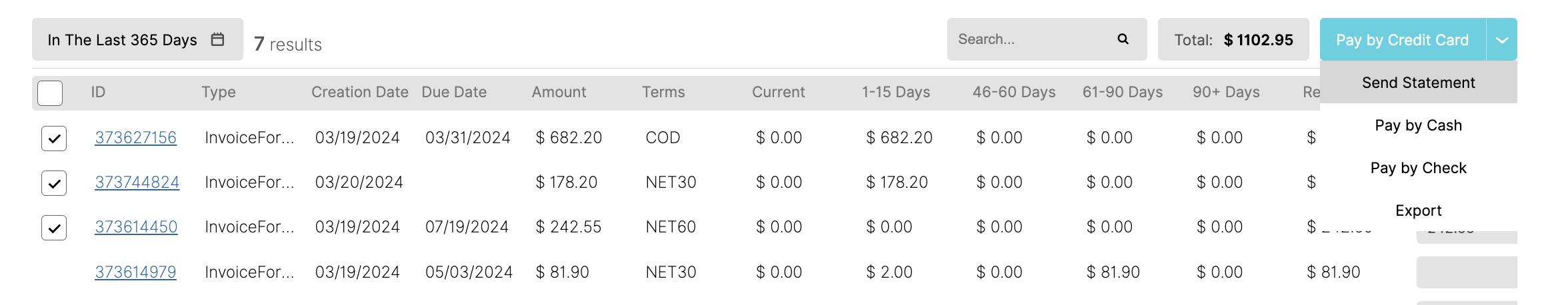Click the Pay by Credit Card button
This screenshot has width=1568, height=305.
tap(1403, 39)
